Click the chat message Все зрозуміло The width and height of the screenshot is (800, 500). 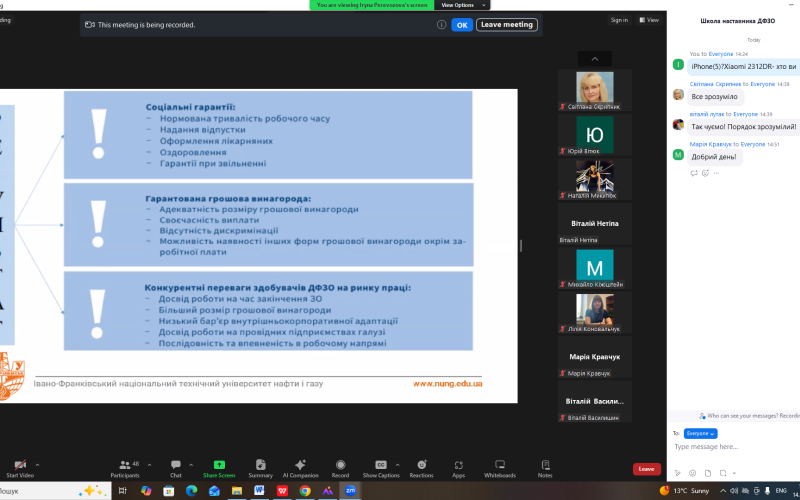pos(714,96)
